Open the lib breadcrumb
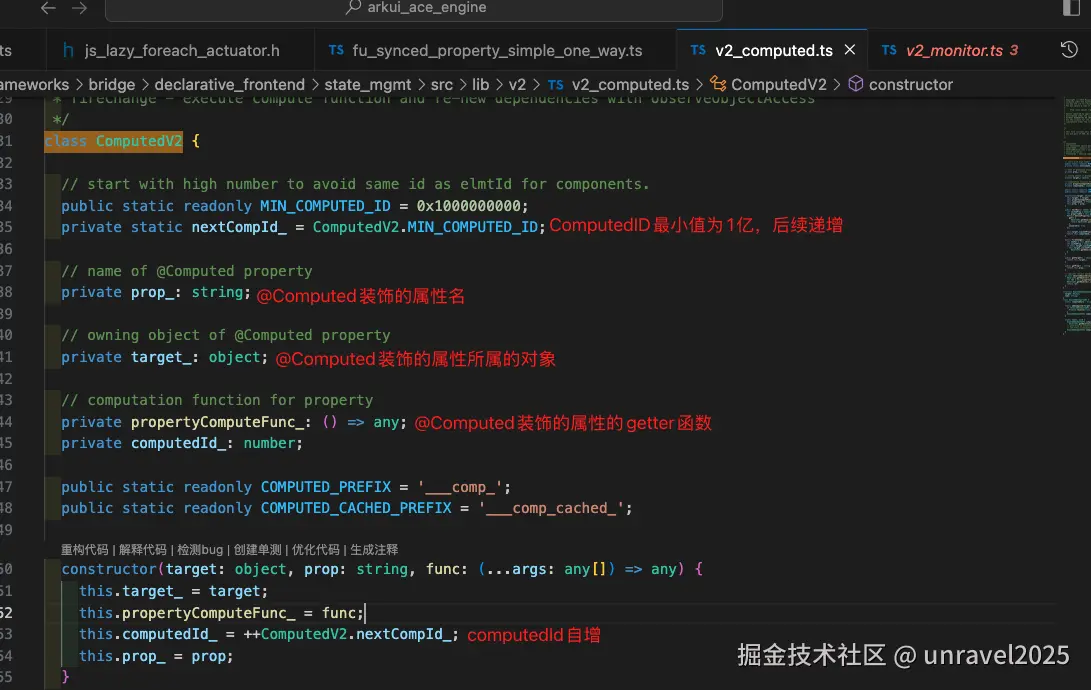This screenshot has width=1091, height=690. 481,85
